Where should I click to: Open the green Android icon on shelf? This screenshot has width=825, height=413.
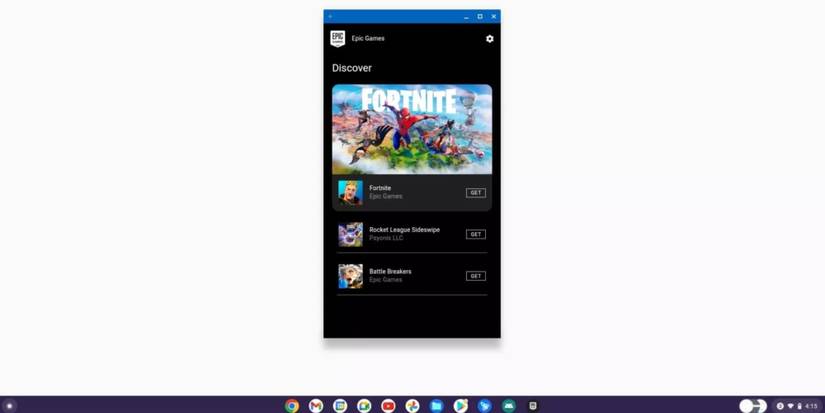click(x=509, y=406)
